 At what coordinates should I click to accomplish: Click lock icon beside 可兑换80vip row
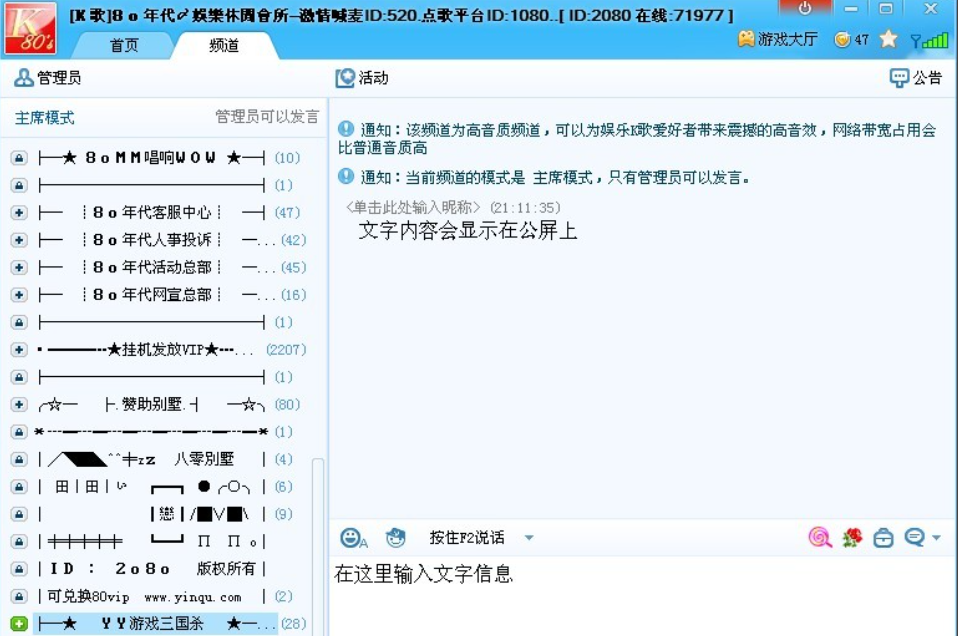click(19, 596)
